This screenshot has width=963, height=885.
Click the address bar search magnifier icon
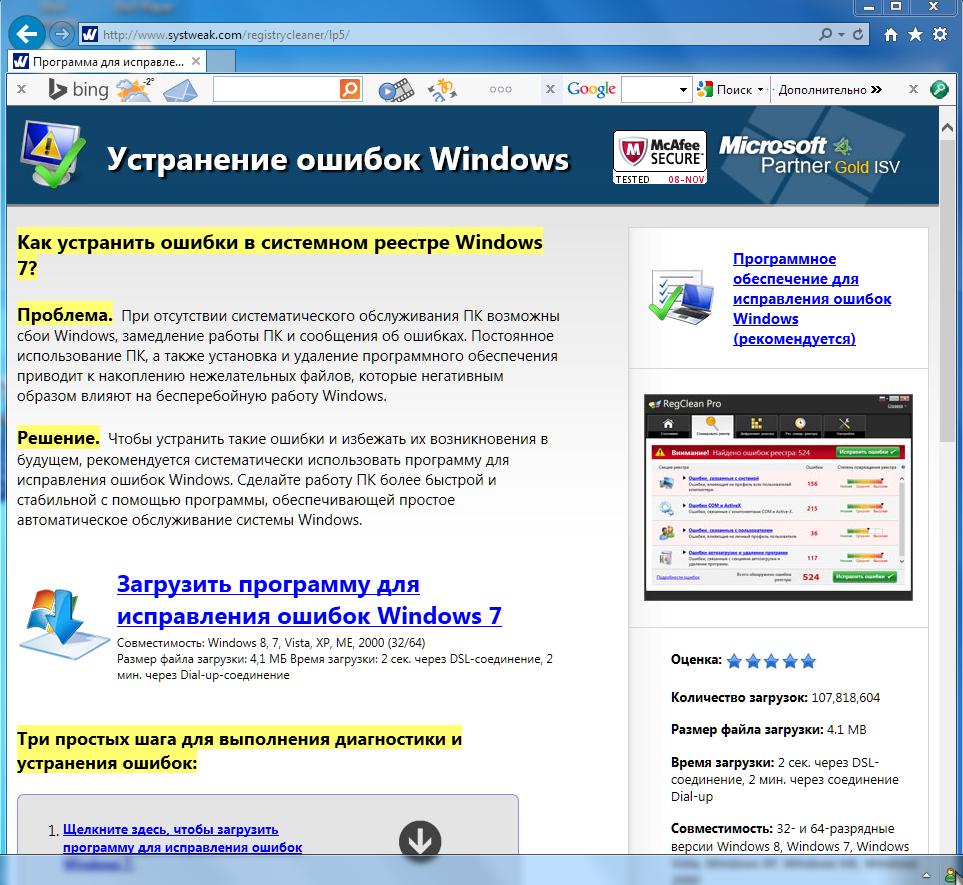point(825,34)
